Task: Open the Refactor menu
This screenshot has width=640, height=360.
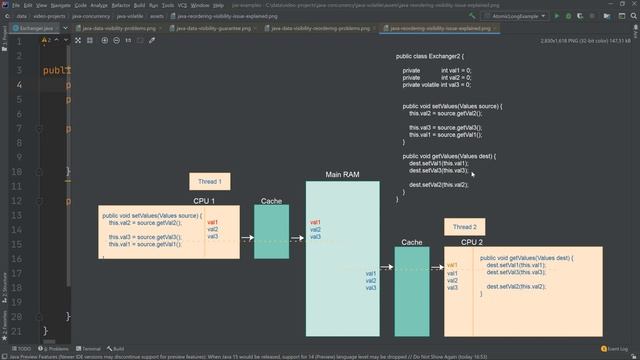Action: 120,5
